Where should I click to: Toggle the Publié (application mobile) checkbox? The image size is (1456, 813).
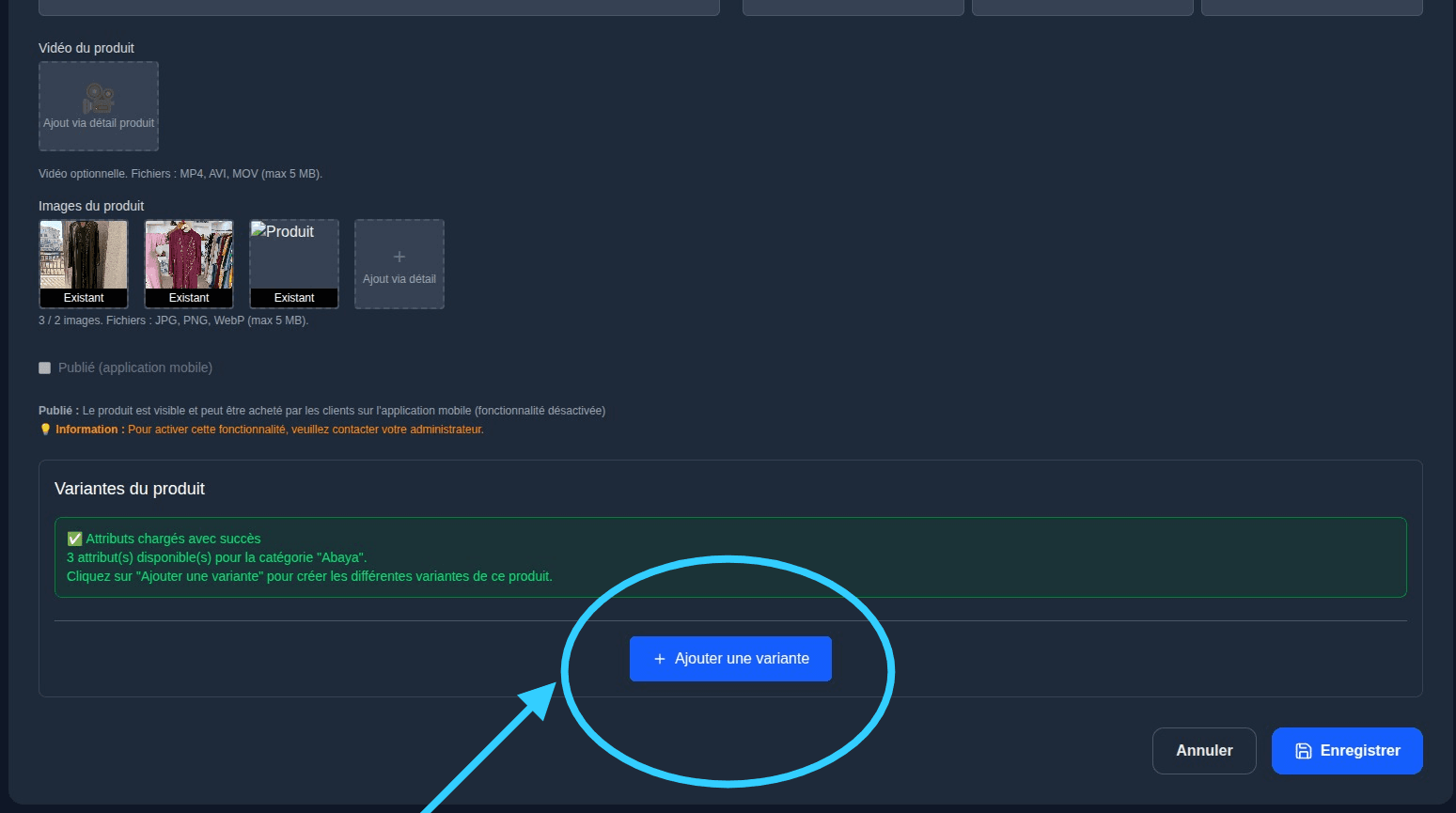[44, 367]
